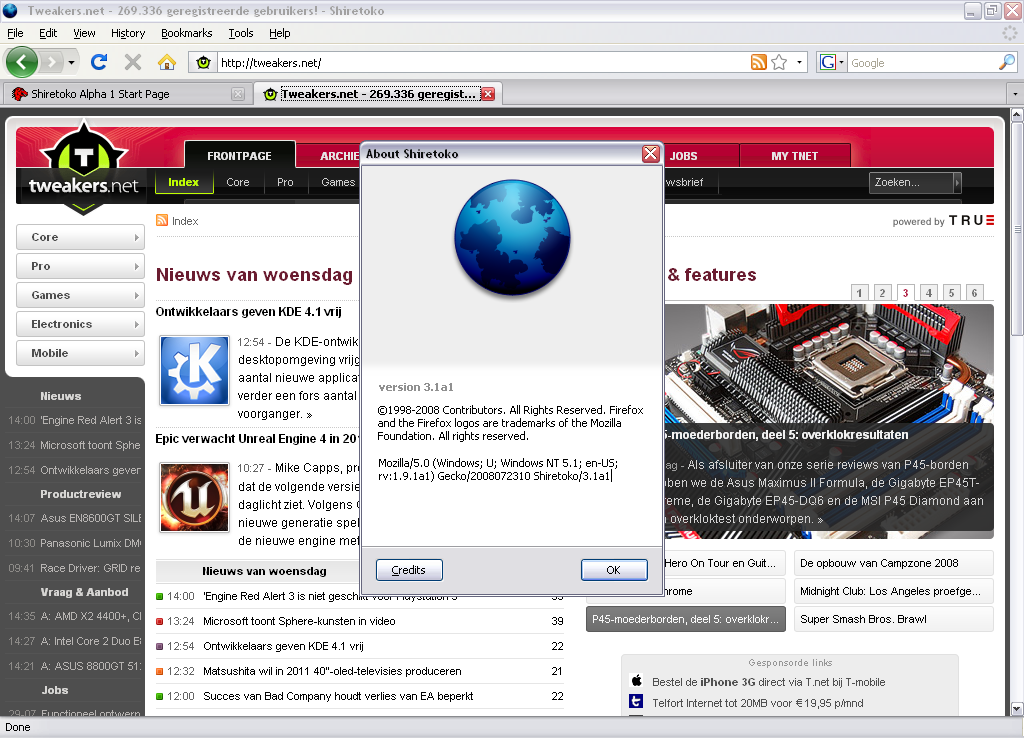Click the Index sub-navigation item
This screenshot has height=738, width=1024.
tap(184, 182)
